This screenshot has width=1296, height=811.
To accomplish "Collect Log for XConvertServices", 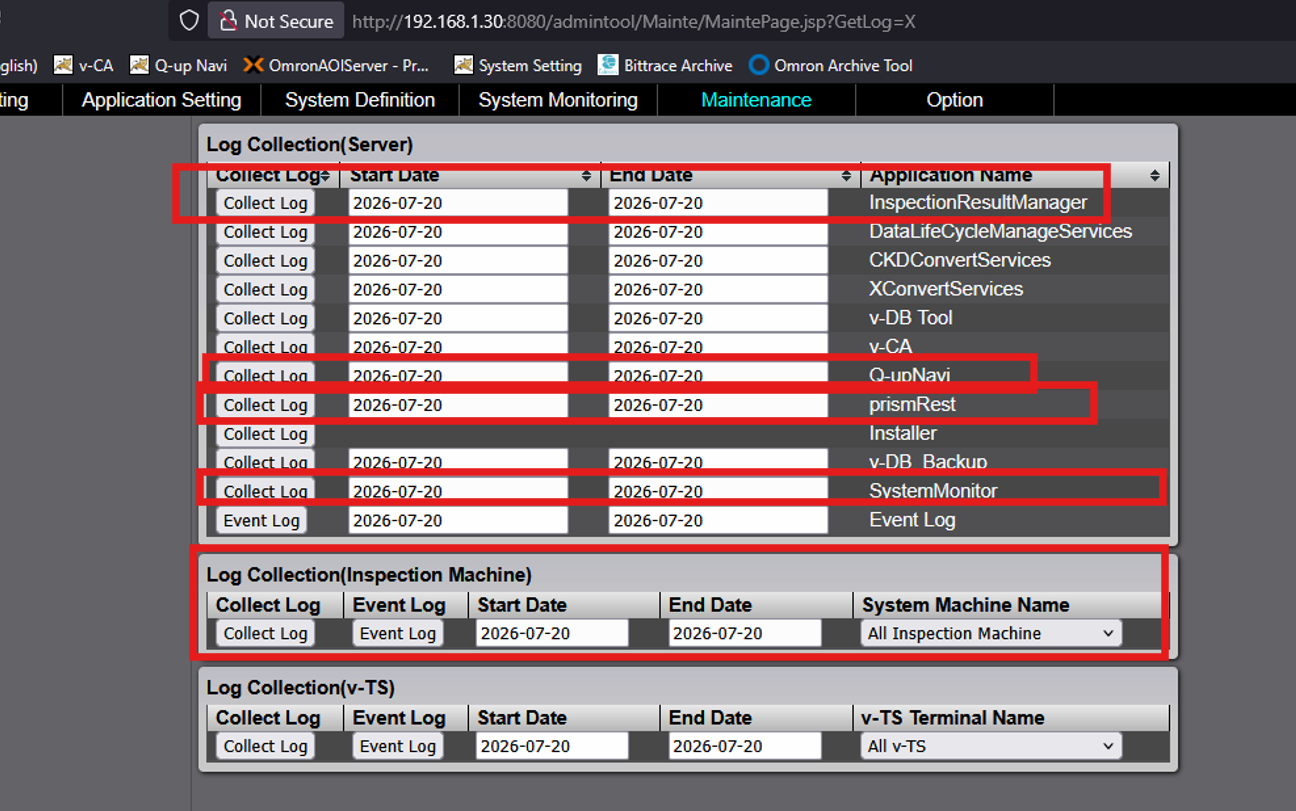I will point(265,290).
